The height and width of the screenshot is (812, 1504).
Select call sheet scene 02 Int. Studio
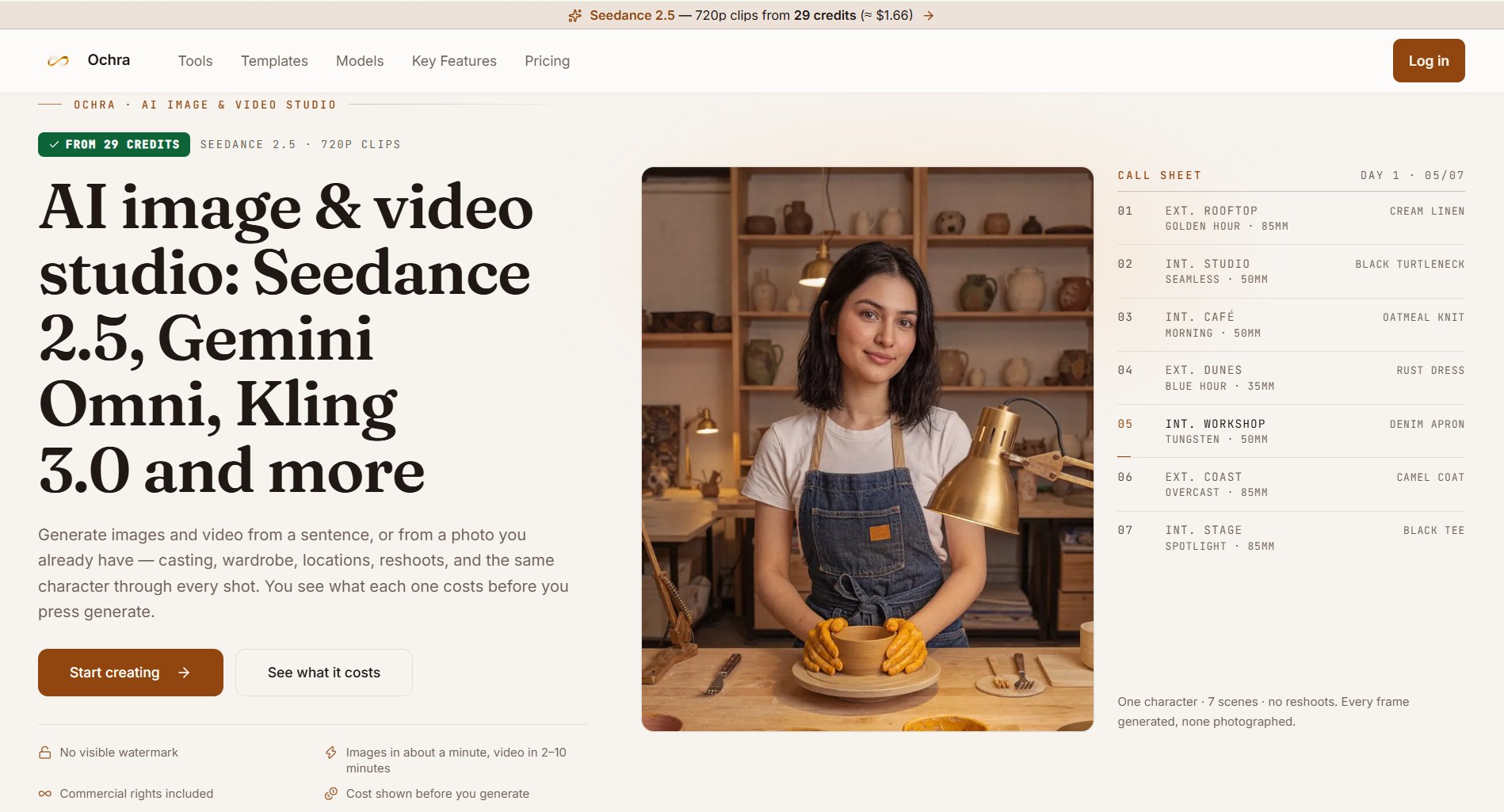coord(1291,272)
